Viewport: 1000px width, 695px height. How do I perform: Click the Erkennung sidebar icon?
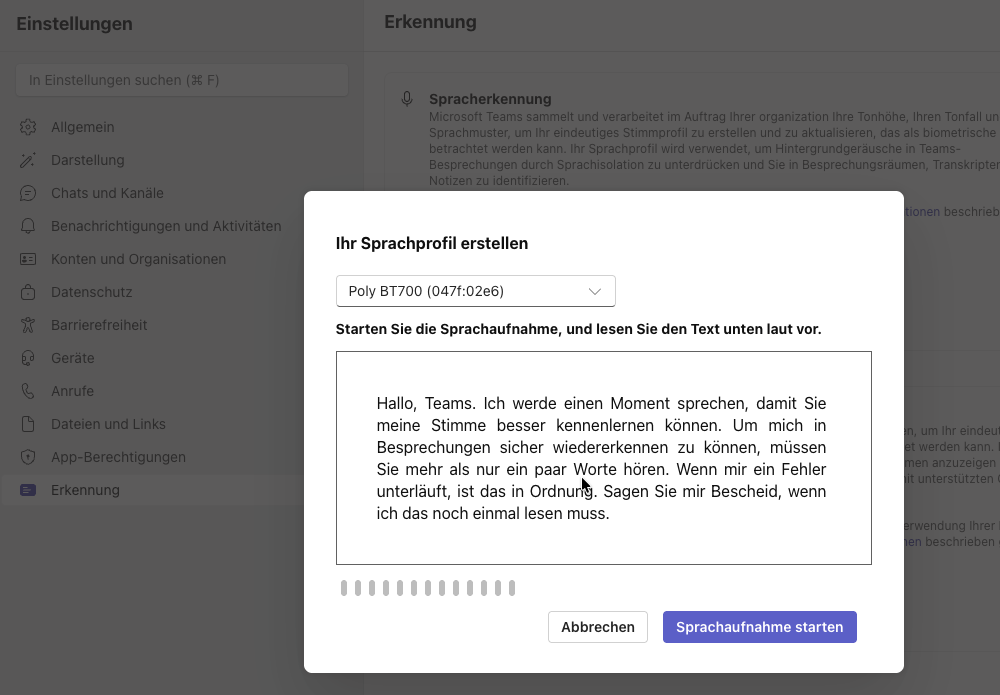pyautogui.click(x=27, y=490)
